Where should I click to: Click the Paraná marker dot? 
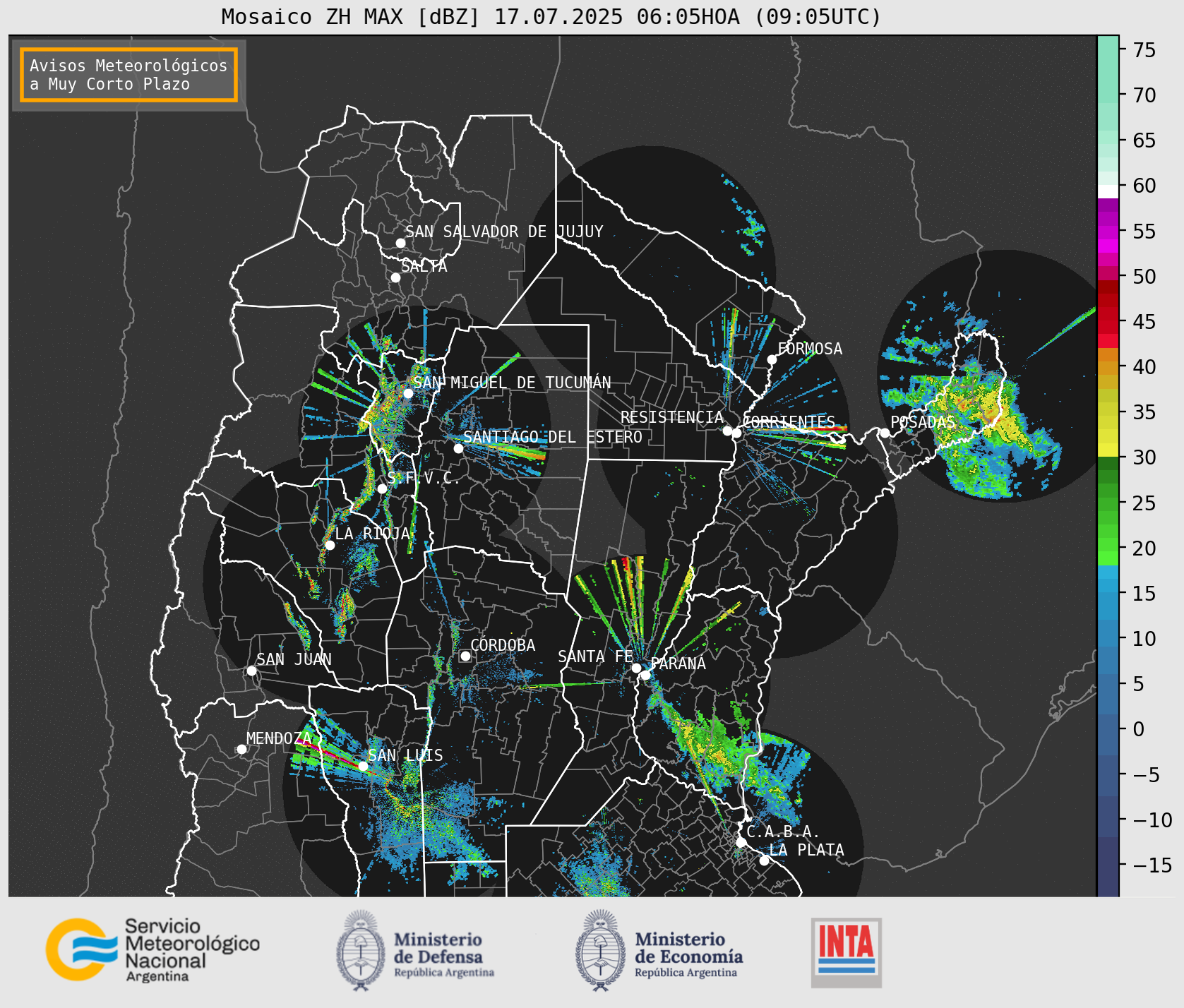pos(645,675)
